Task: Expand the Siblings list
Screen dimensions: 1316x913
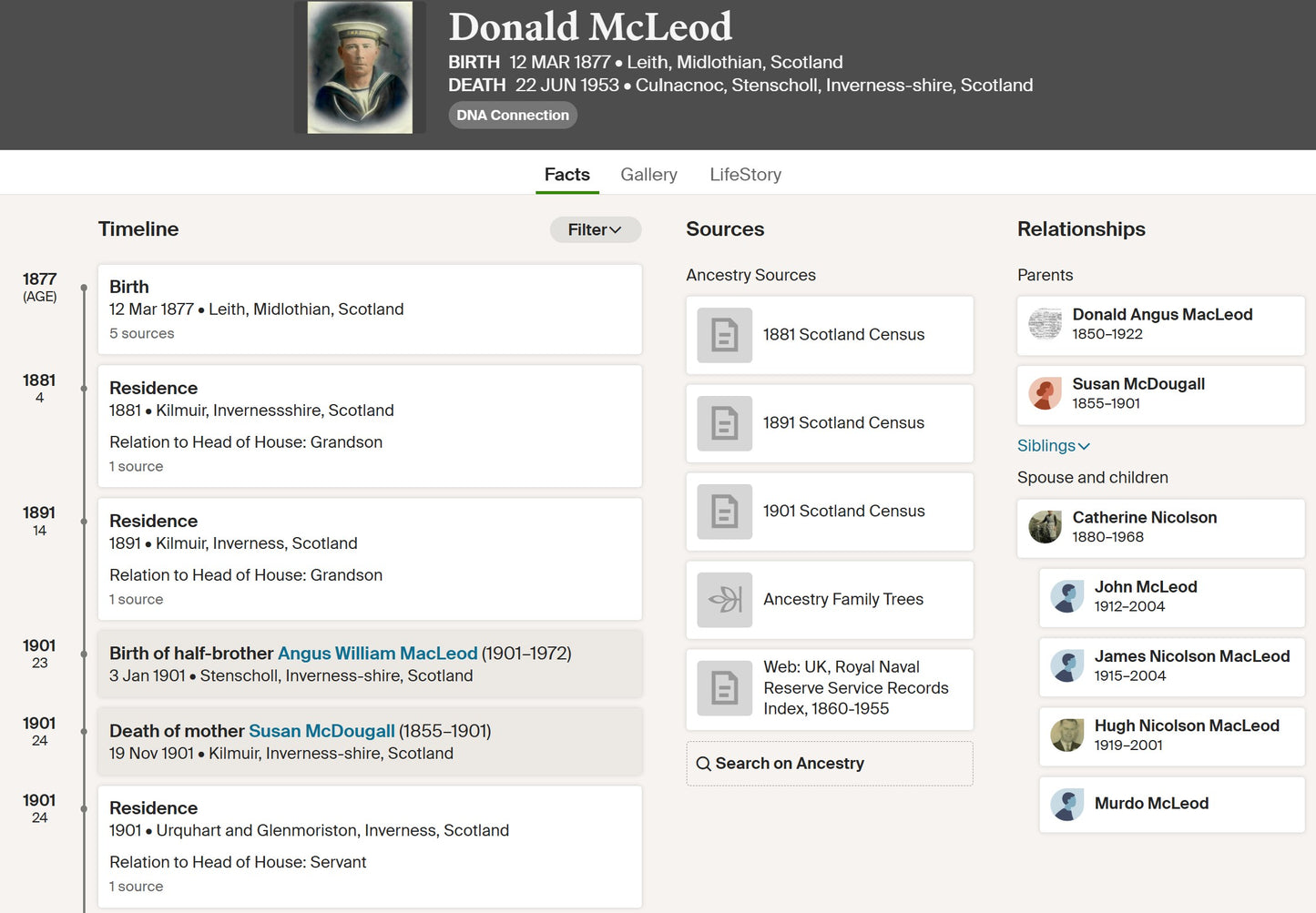Action: (x=1054, y=446)
